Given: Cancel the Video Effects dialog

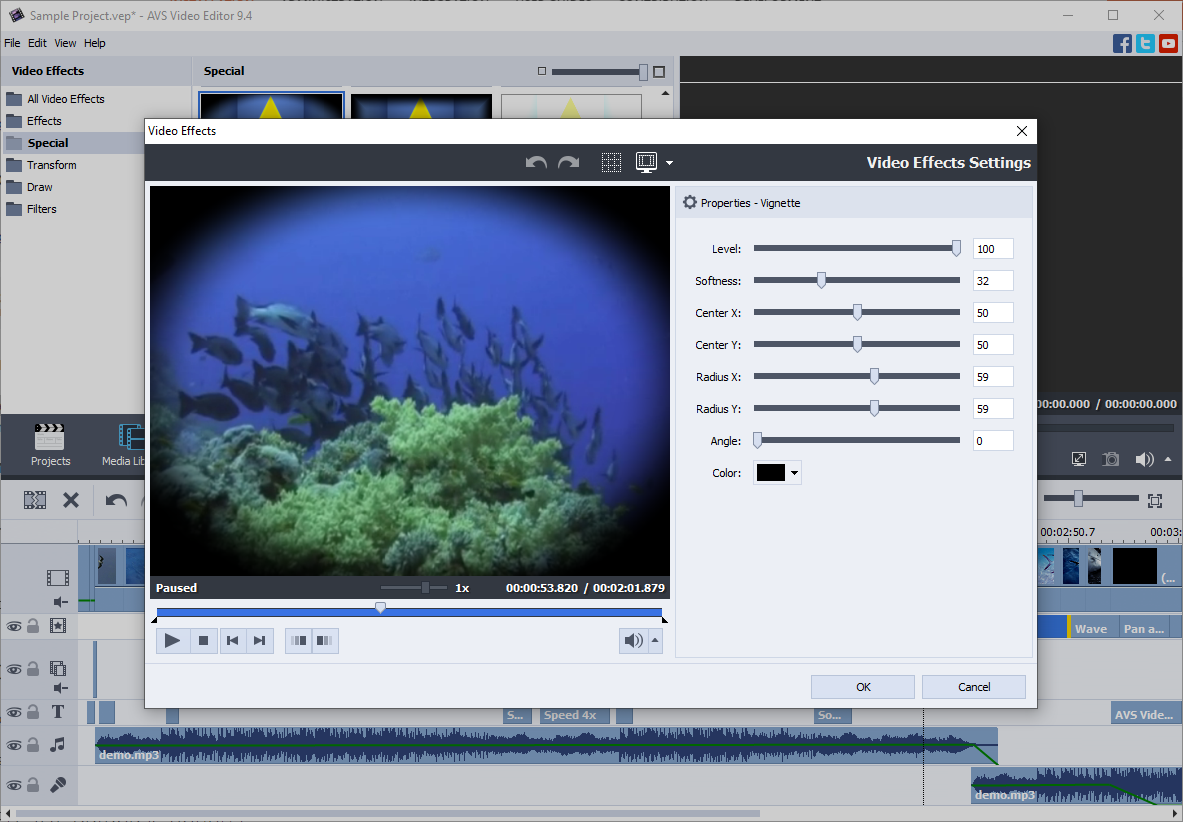Looking at the screenshot, I should click(972, 686).
